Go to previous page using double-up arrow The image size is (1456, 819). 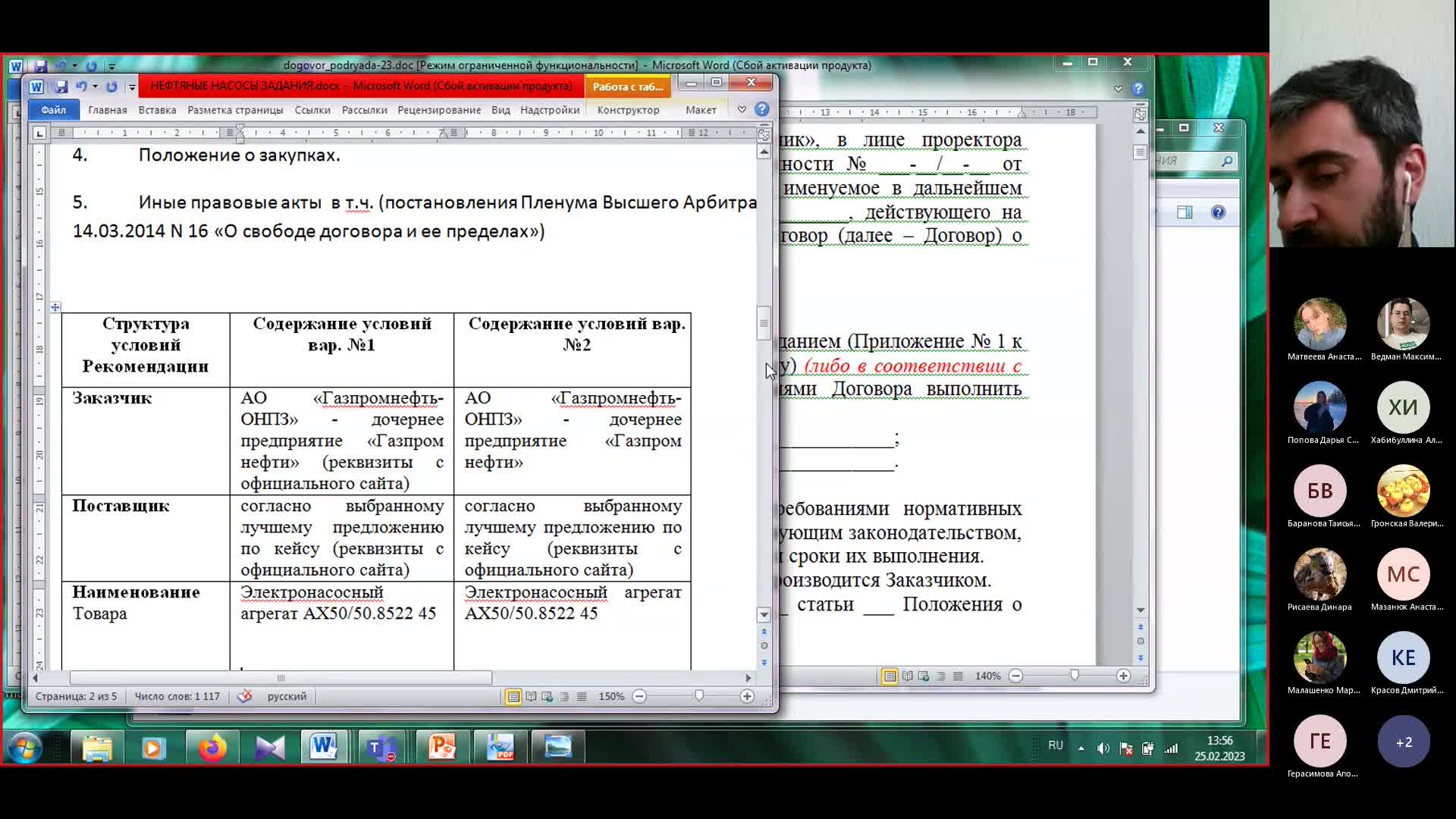(764, 631)
